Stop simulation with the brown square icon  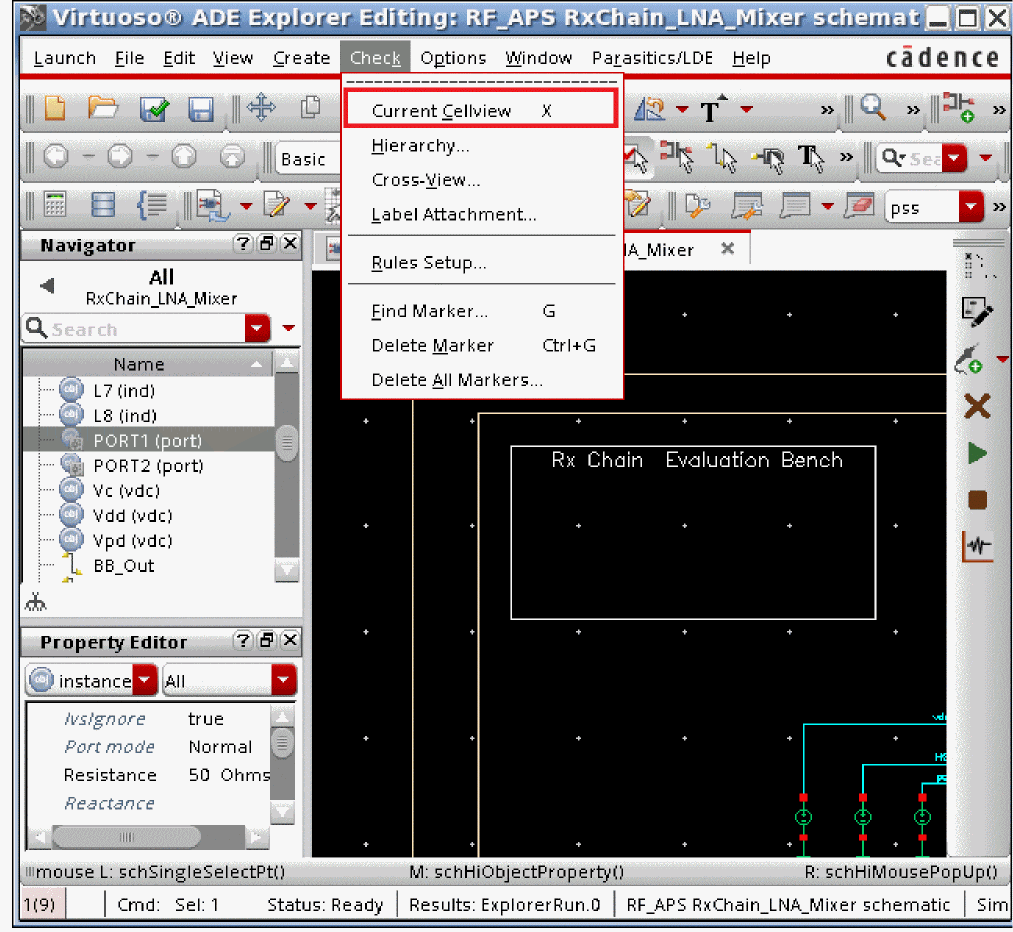977,499
